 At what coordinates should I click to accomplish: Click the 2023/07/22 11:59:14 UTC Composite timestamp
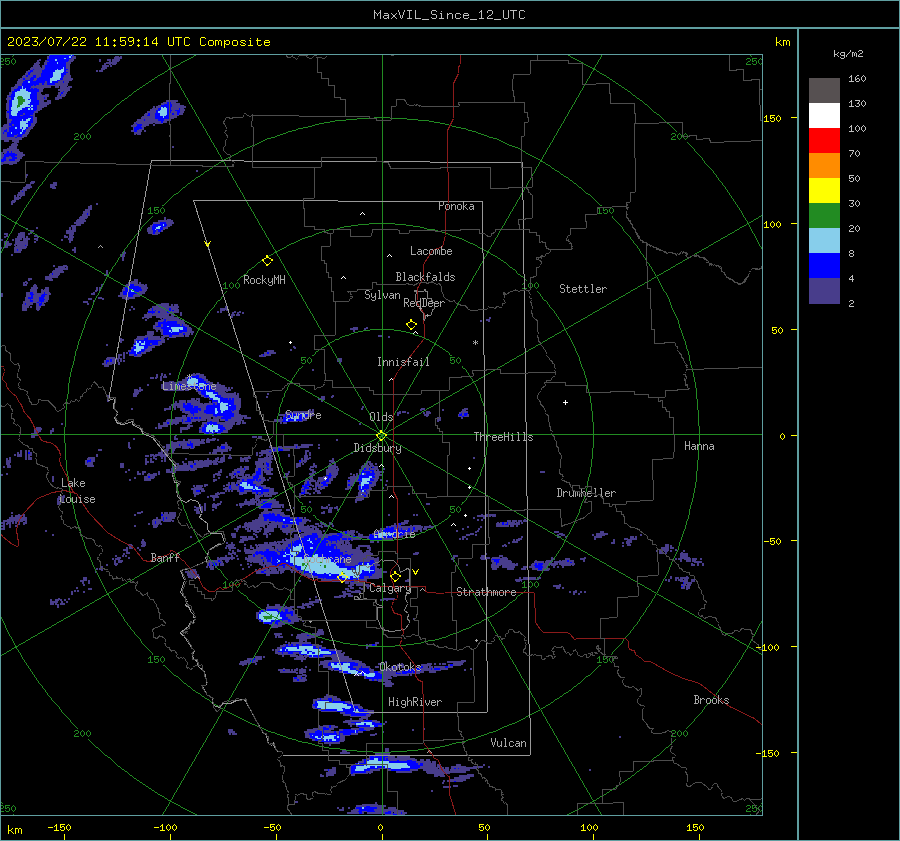(x=138, y=42)
